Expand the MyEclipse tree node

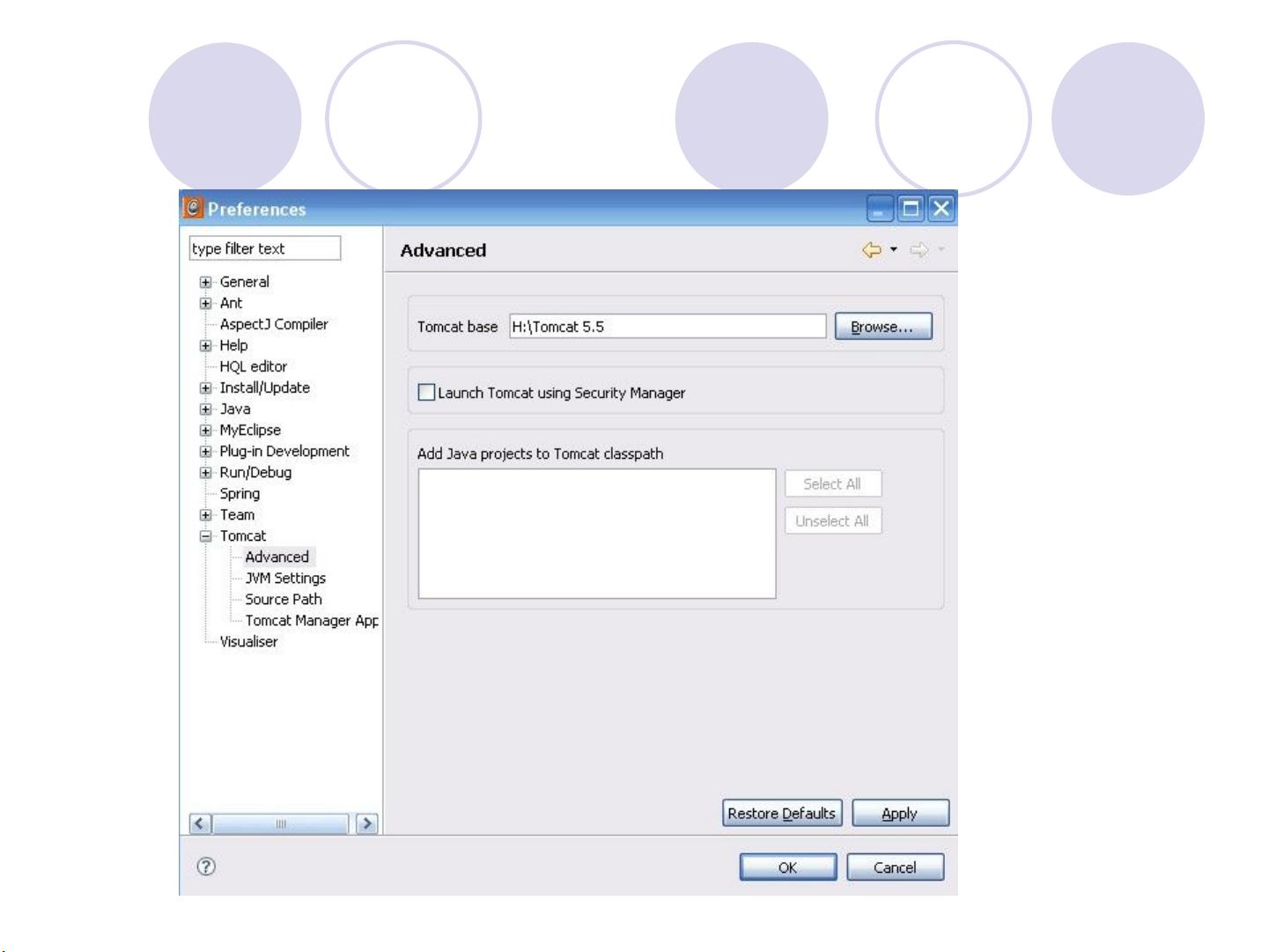click(x=205, y=431)
